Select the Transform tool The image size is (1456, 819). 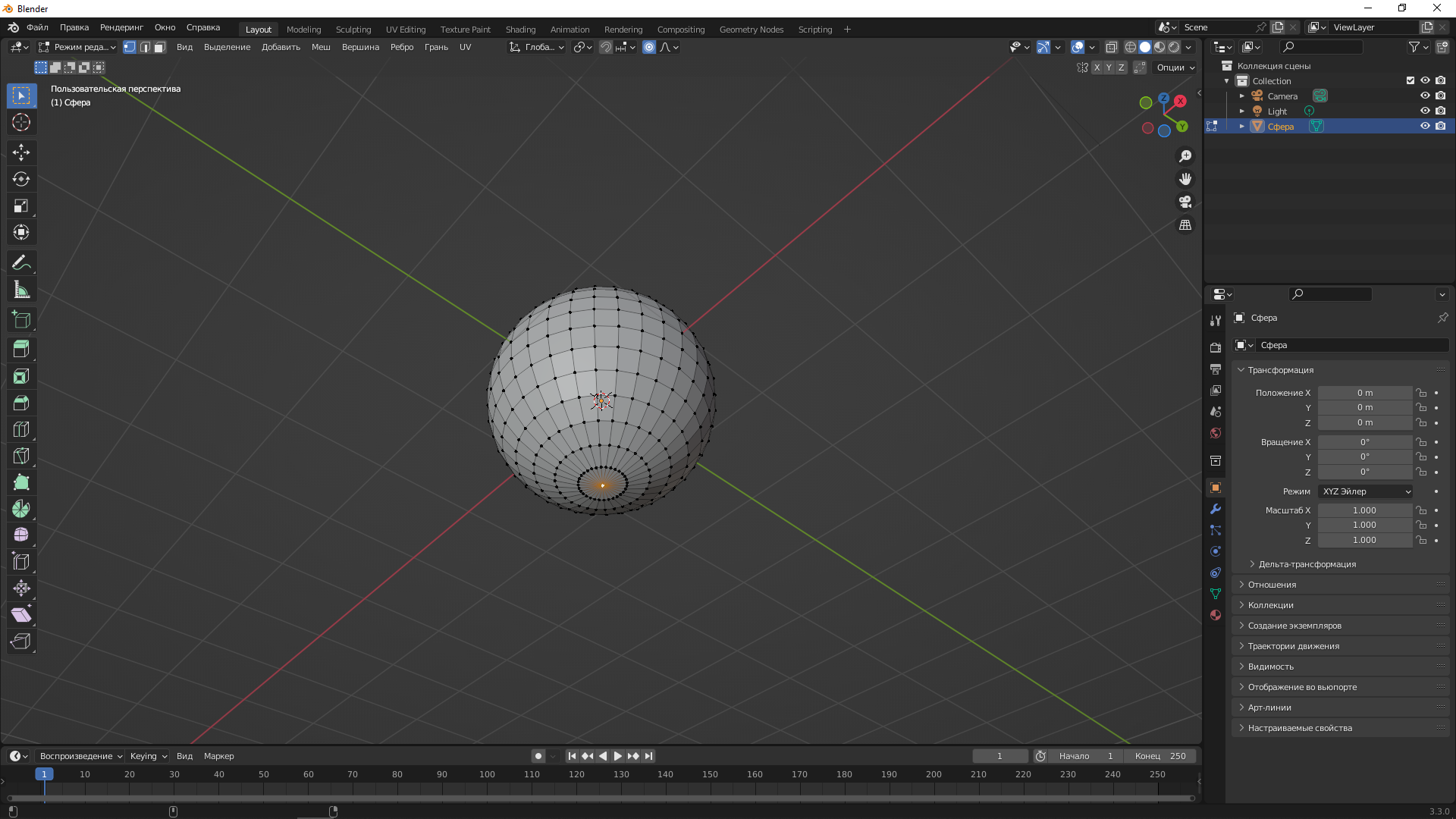point(21,232)
